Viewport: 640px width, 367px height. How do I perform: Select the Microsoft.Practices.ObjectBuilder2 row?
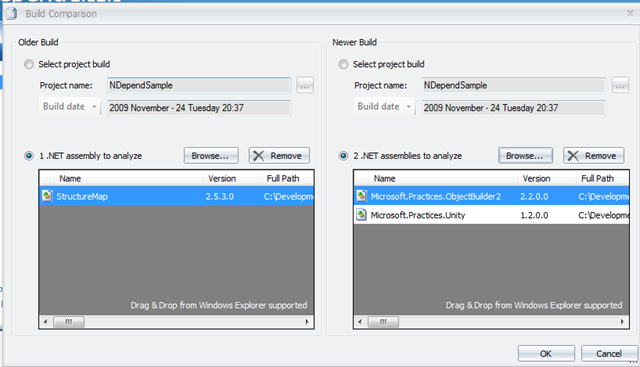pos(491,196)
